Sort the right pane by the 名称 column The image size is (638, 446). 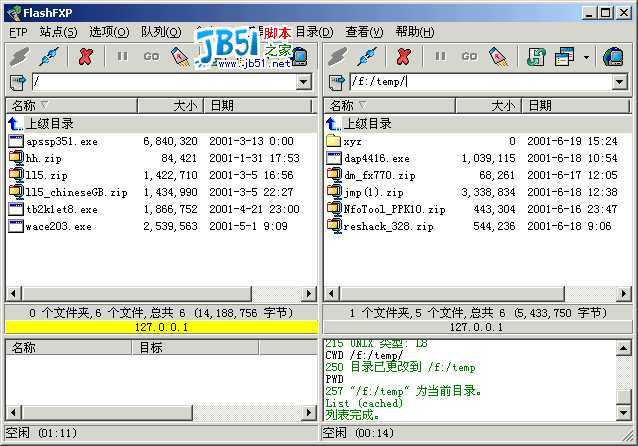[389, 106]
